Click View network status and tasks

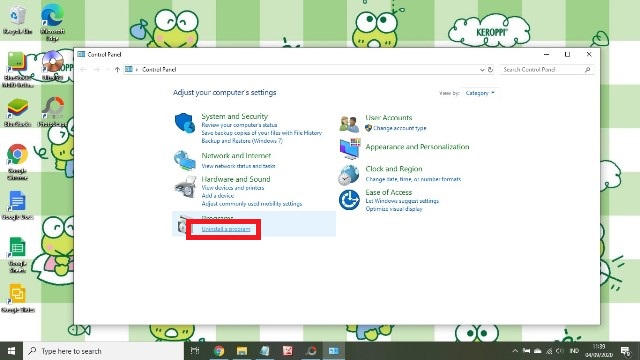pos(238,166)
